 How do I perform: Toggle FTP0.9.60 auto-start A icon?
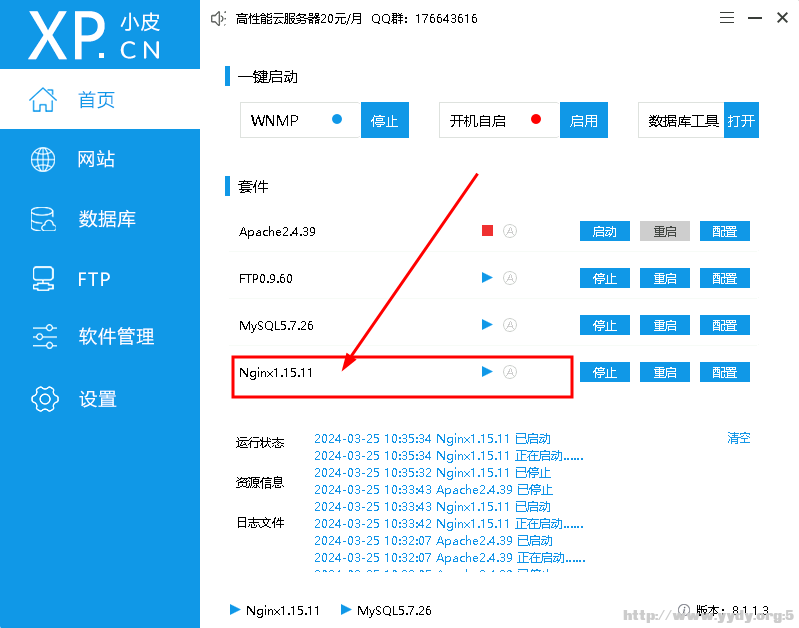(510, 278)
